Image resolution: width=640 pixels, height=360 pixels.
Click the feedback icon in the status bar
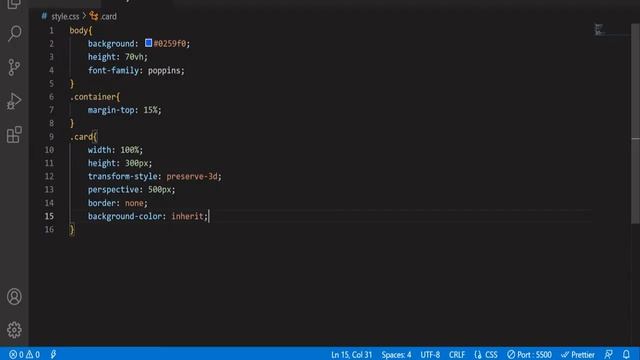pos(609,354)
